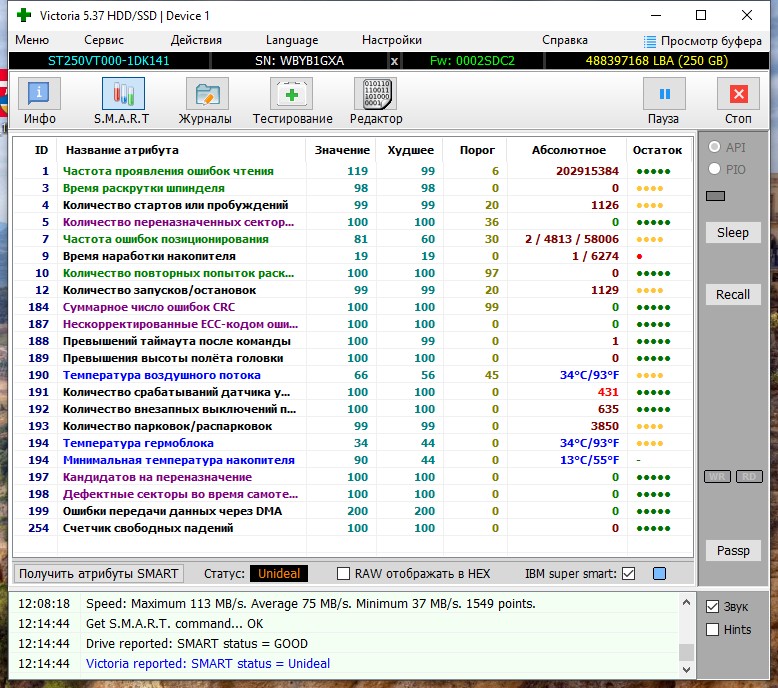The width and height of the screenshot is (778, 688).
Task: Click 488397168 LBA (250 GB) capacity text
Action: pos(656,61)
